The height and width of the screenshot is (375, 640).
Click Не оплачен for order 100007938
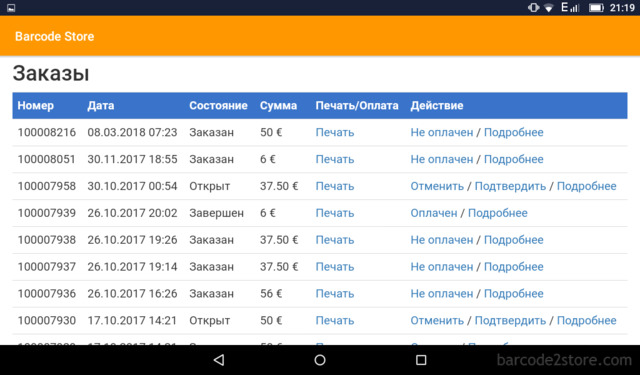442,240
